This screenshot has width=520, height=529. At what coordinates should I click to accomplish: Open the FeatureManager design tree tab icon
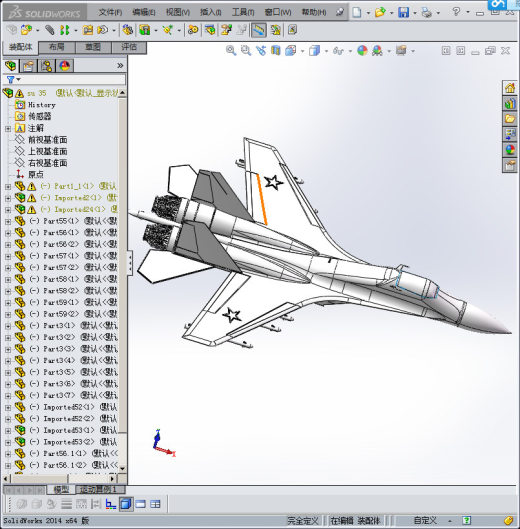tap(11, 66)
